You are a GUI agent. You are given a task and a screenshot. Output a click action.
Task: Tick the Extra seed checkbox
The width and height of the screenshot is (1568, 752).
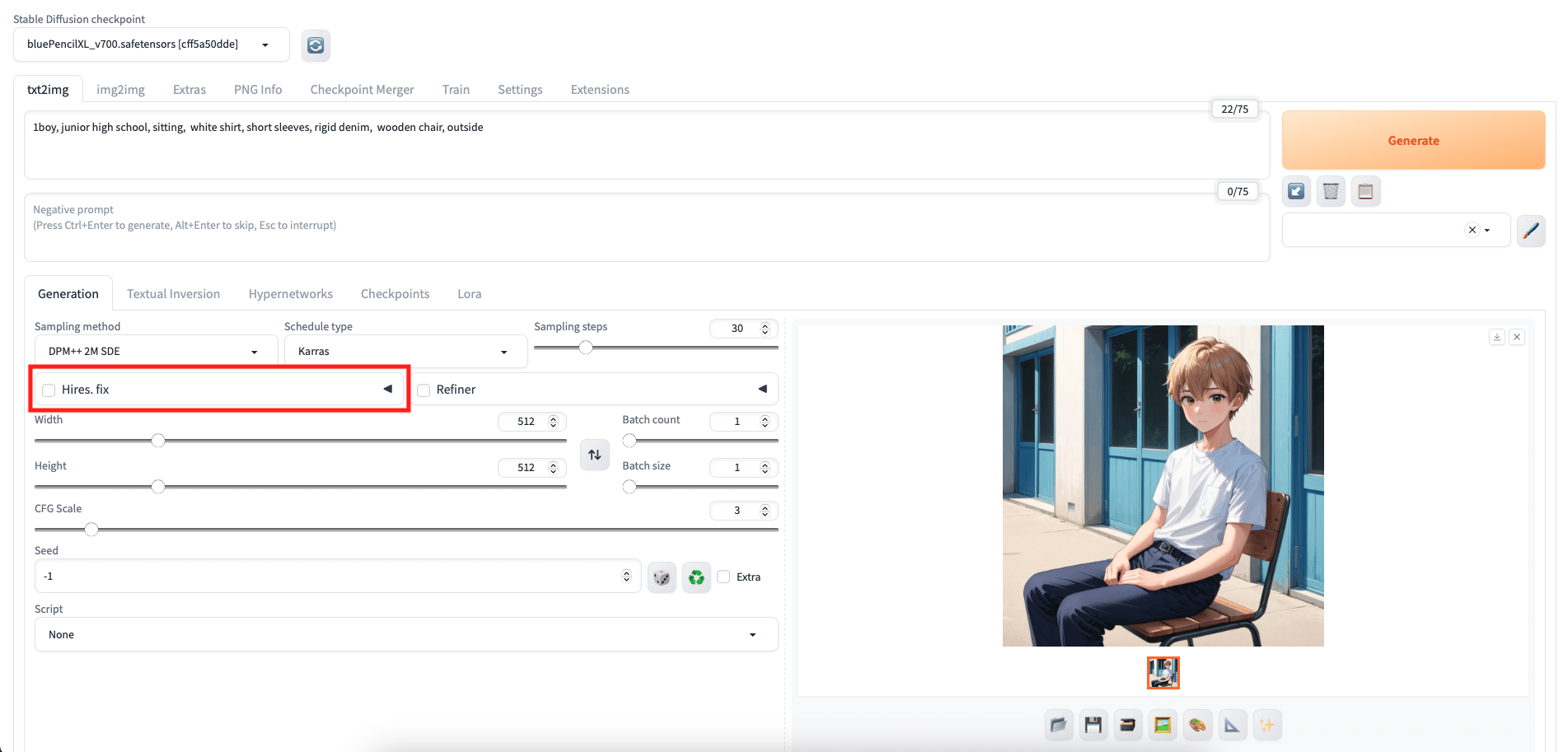point(723,577)
